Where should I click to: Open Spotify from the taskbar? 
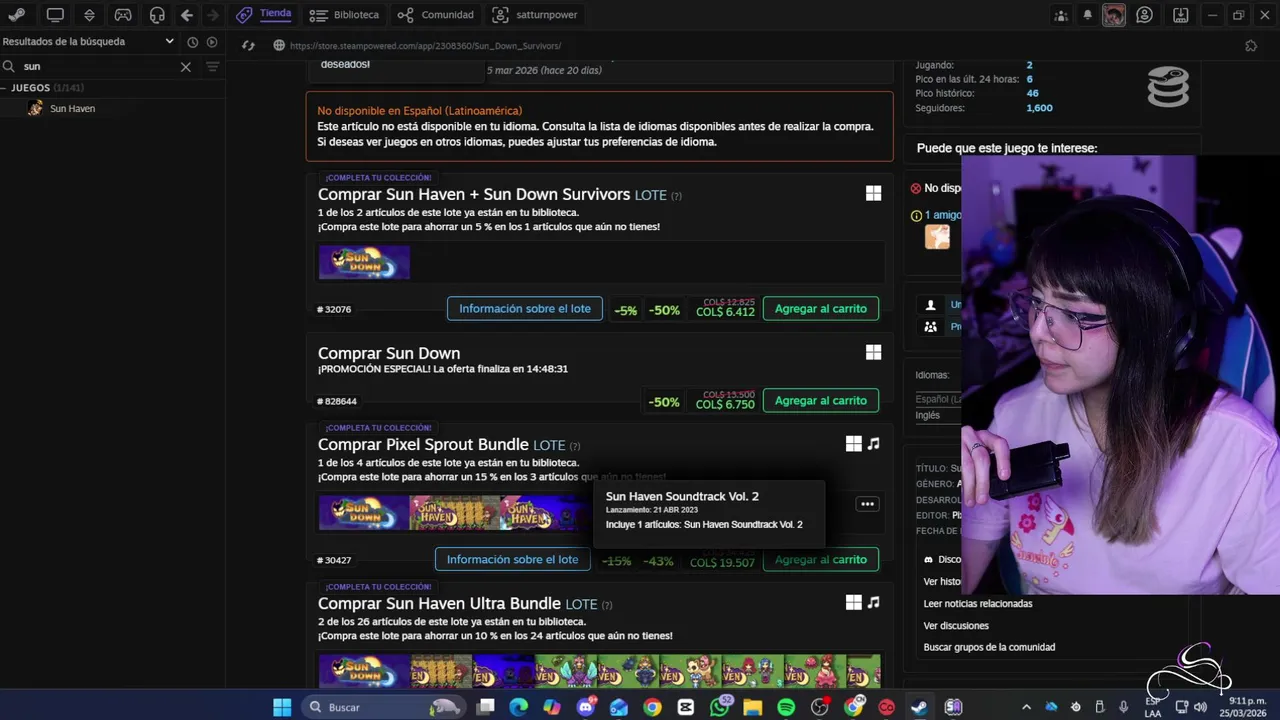point(786,707)
